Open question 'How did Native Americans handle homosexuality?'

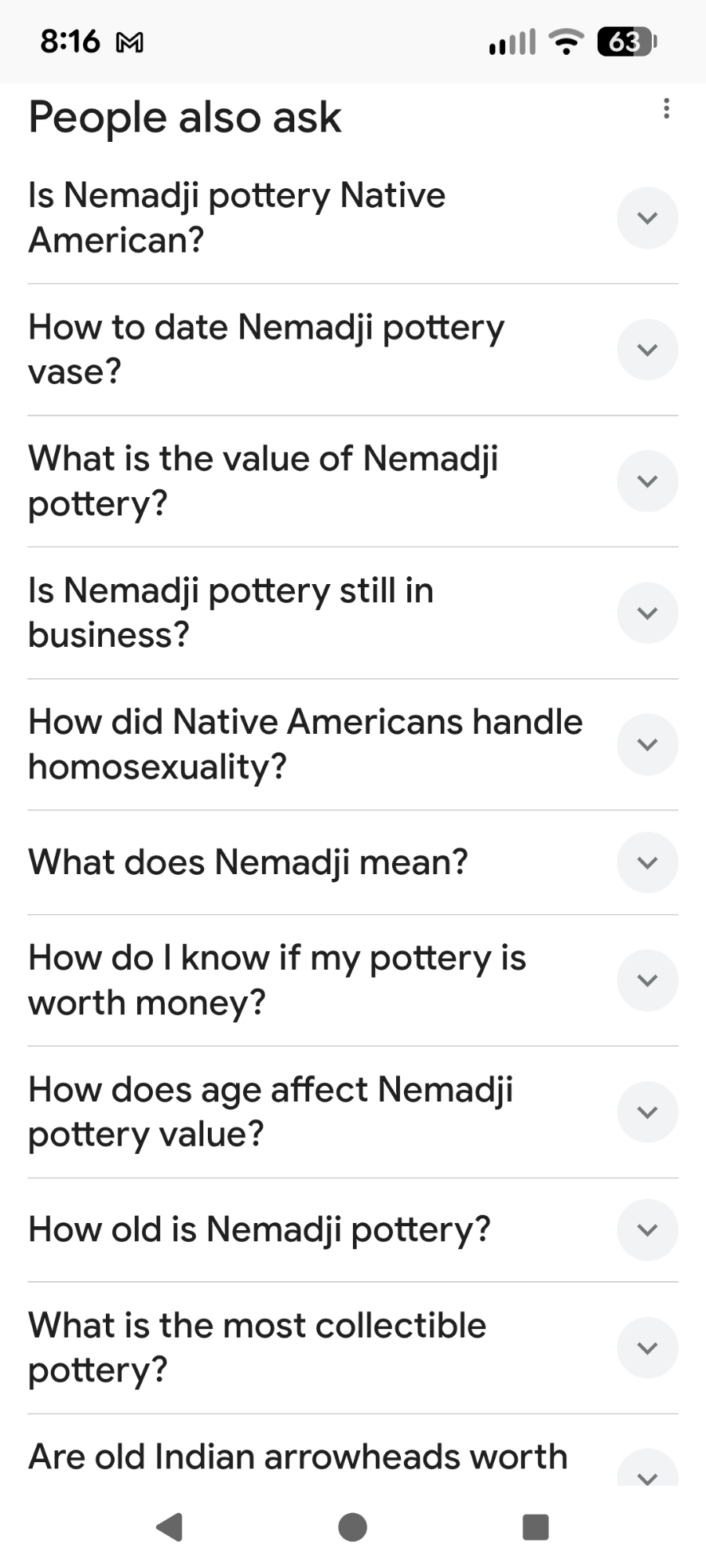(305, 744)
